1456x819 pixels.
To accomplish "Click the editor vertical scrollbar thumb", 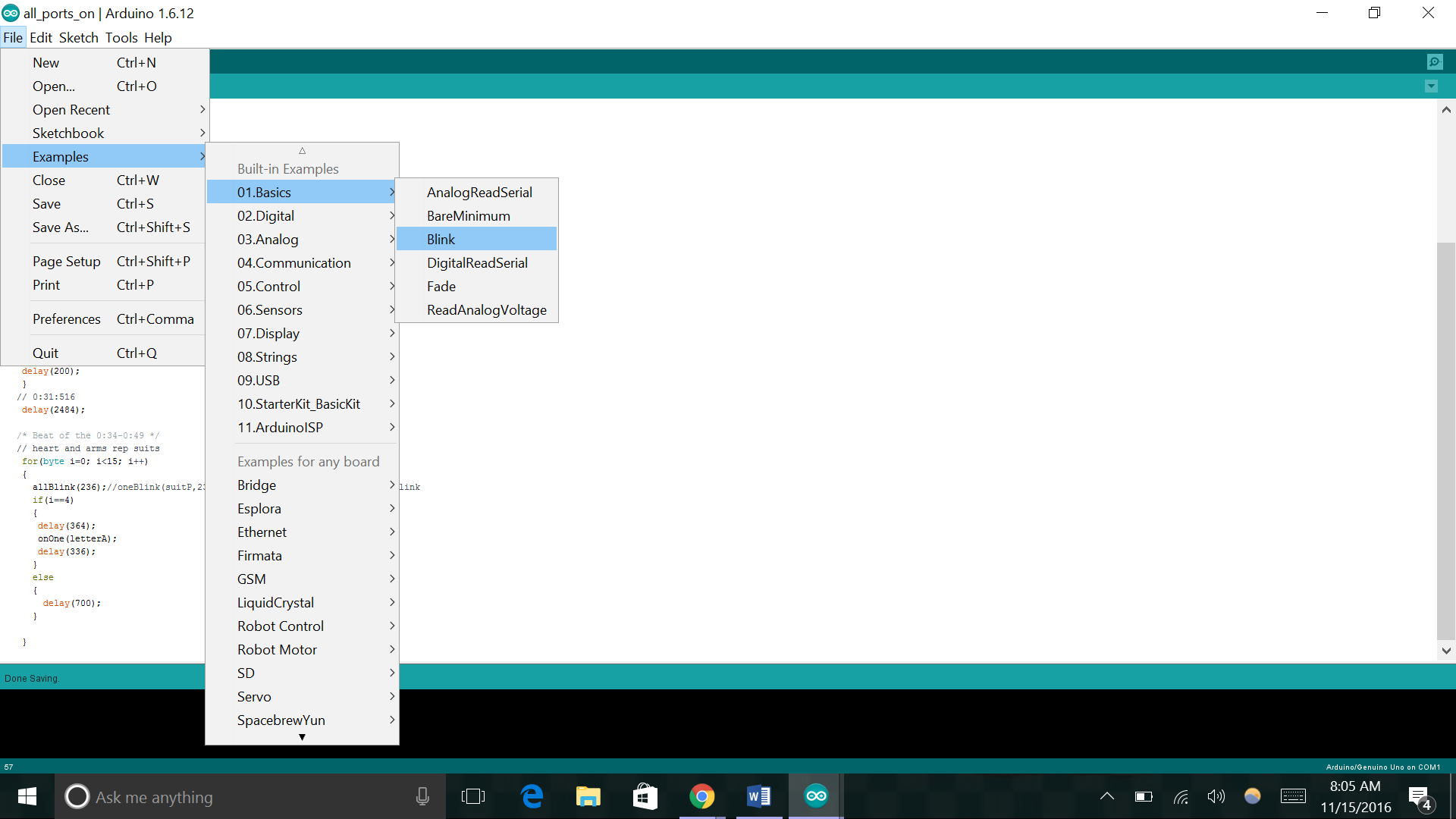I will [x=1445, y=440].
